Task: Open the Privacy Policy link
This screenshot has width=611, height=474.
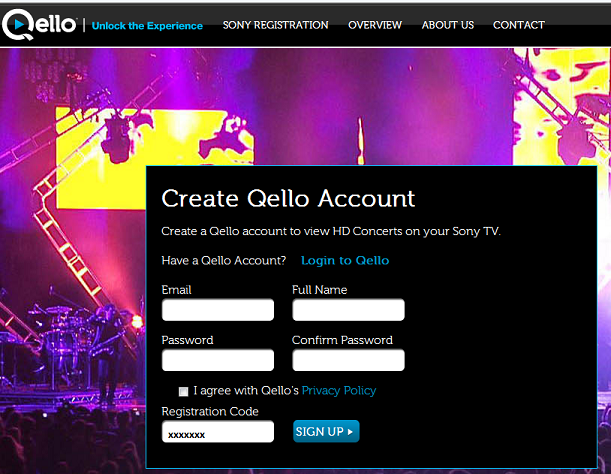Action: 339,391
